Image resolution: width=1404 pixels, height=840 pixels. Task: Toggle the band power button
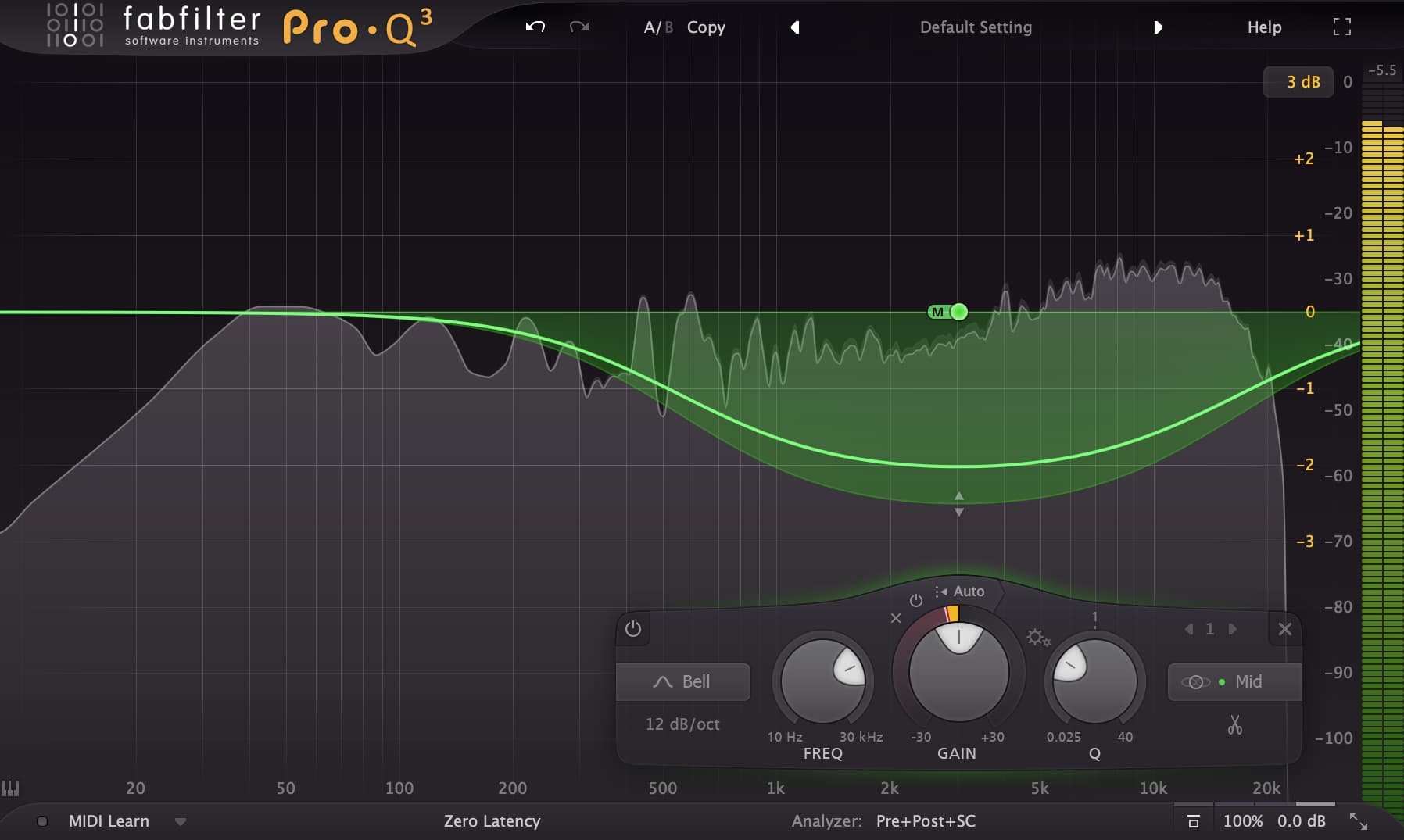coord(633,629)
